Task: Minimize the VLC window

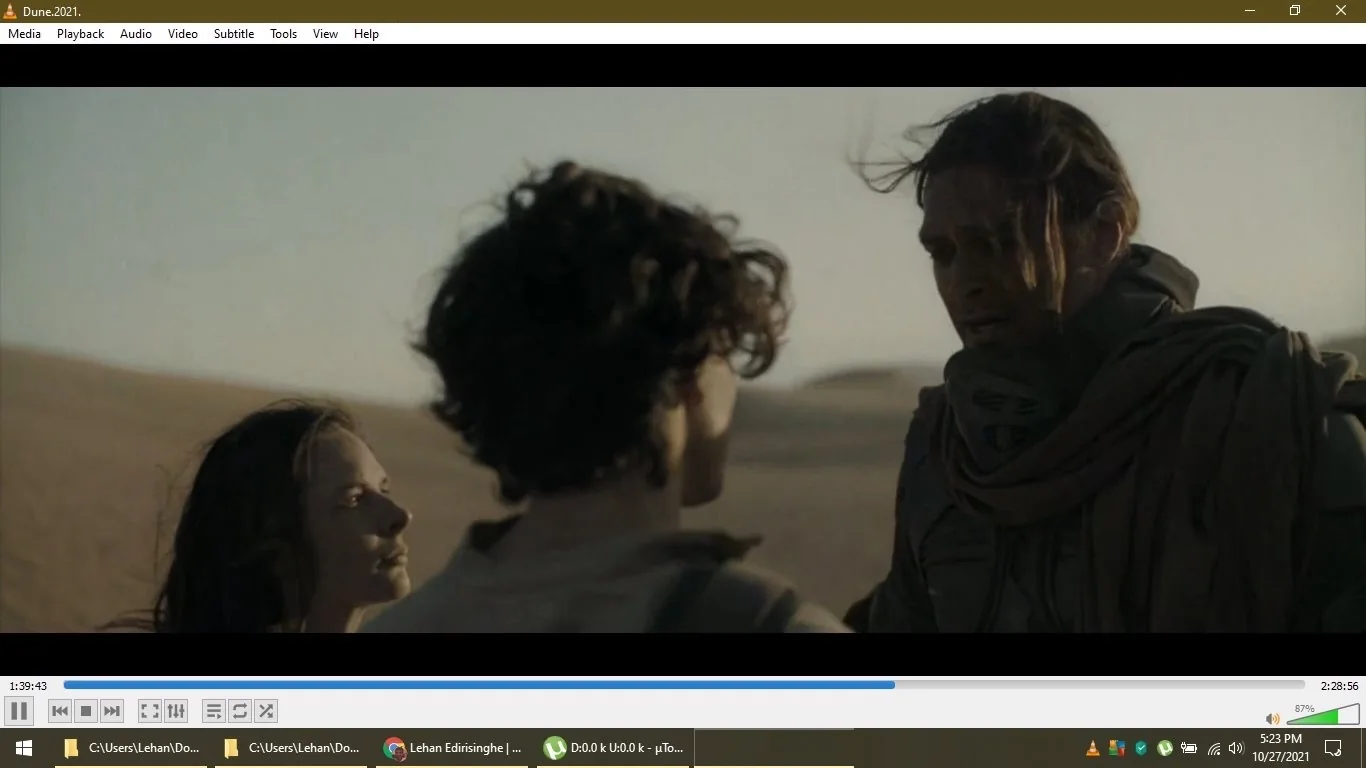Action: point(1250,11)
